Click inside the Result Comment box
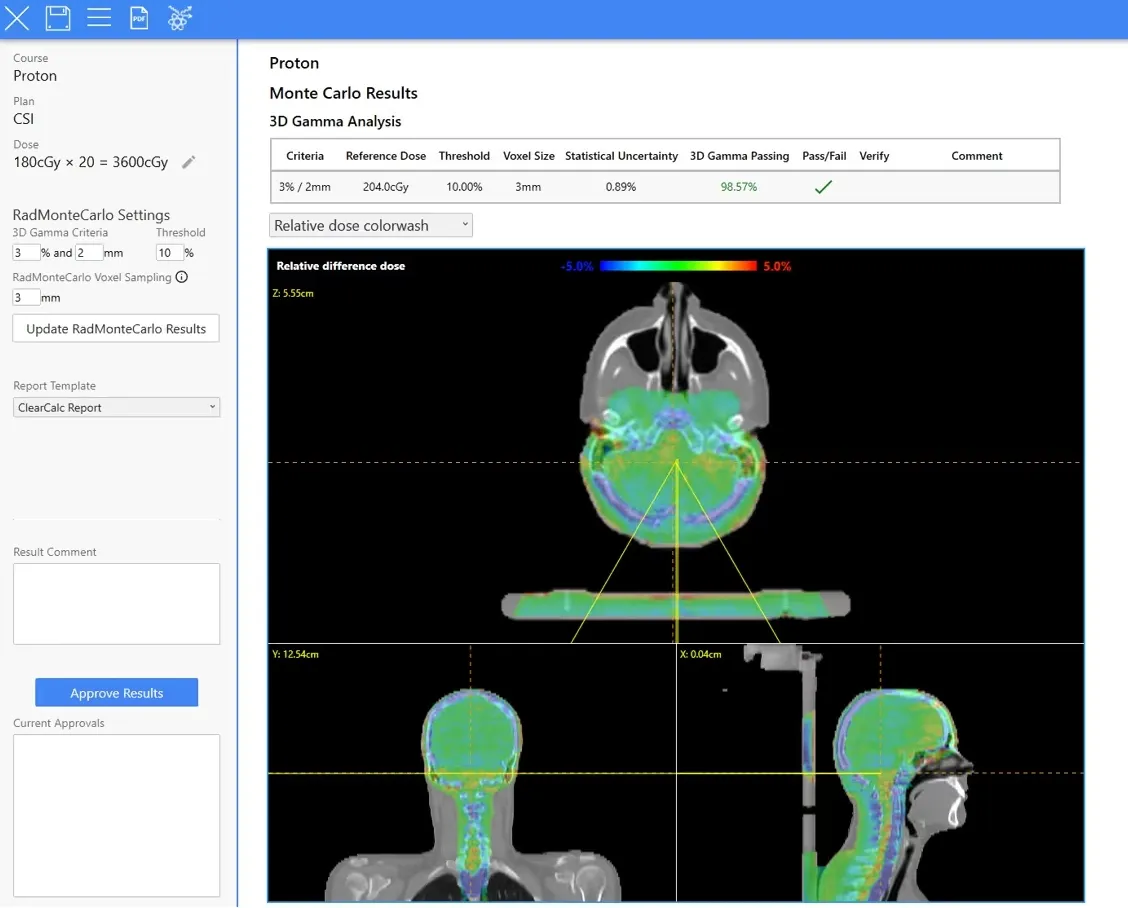 tap(116, 603)
